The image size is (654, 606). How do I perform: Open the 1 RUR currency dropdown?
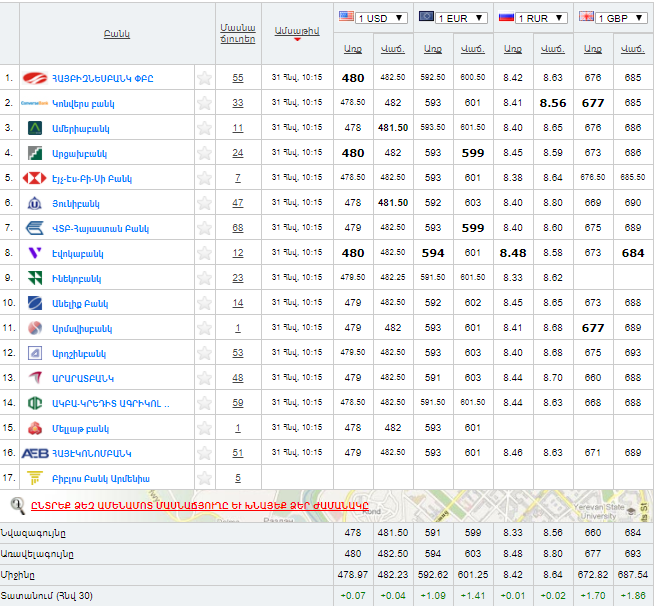tap(541, 18)
